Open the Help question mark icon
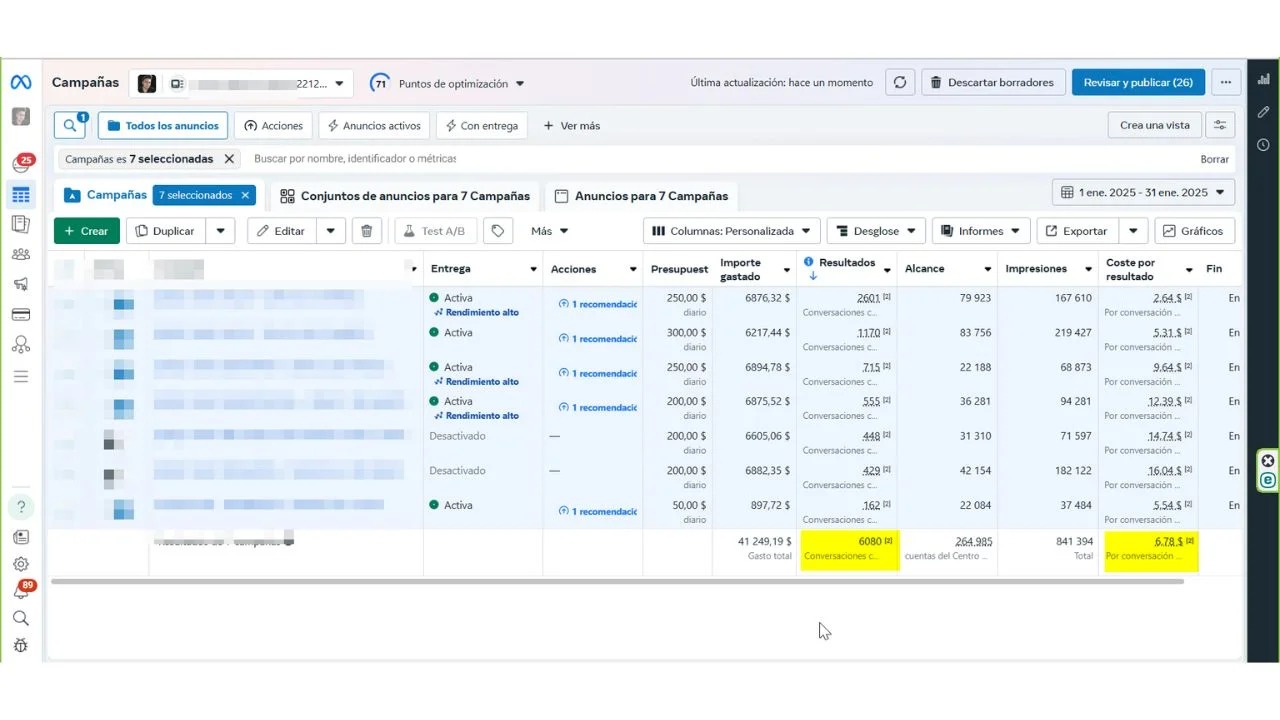This screenshot has height=720, width=1280. click(x=21, y=506)
